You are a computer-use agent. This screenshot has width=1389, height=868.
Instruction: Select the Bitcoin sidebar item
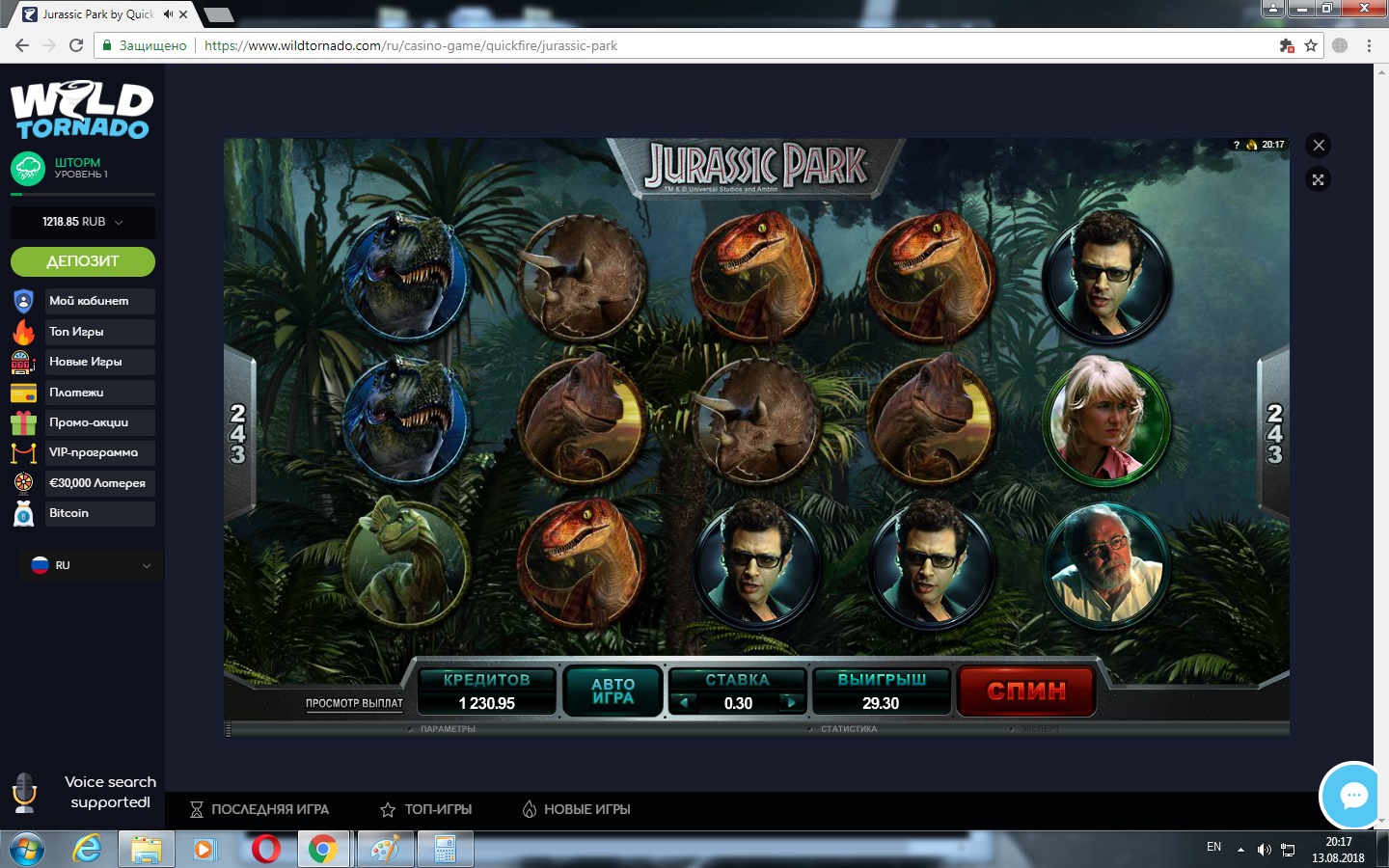point(99,513)
